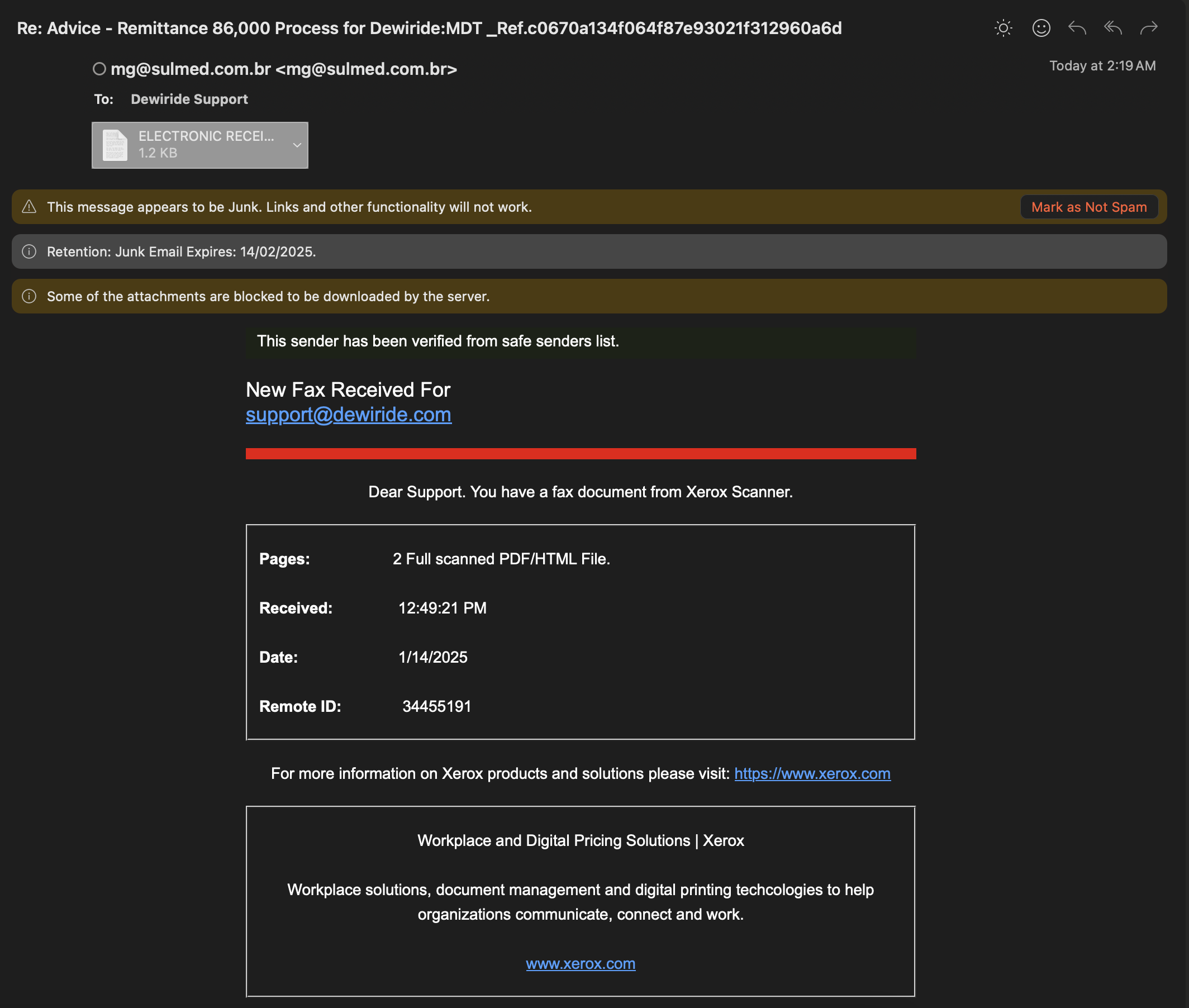
Task: Click the blocked attachments warning message text
Action: point(268,297)
